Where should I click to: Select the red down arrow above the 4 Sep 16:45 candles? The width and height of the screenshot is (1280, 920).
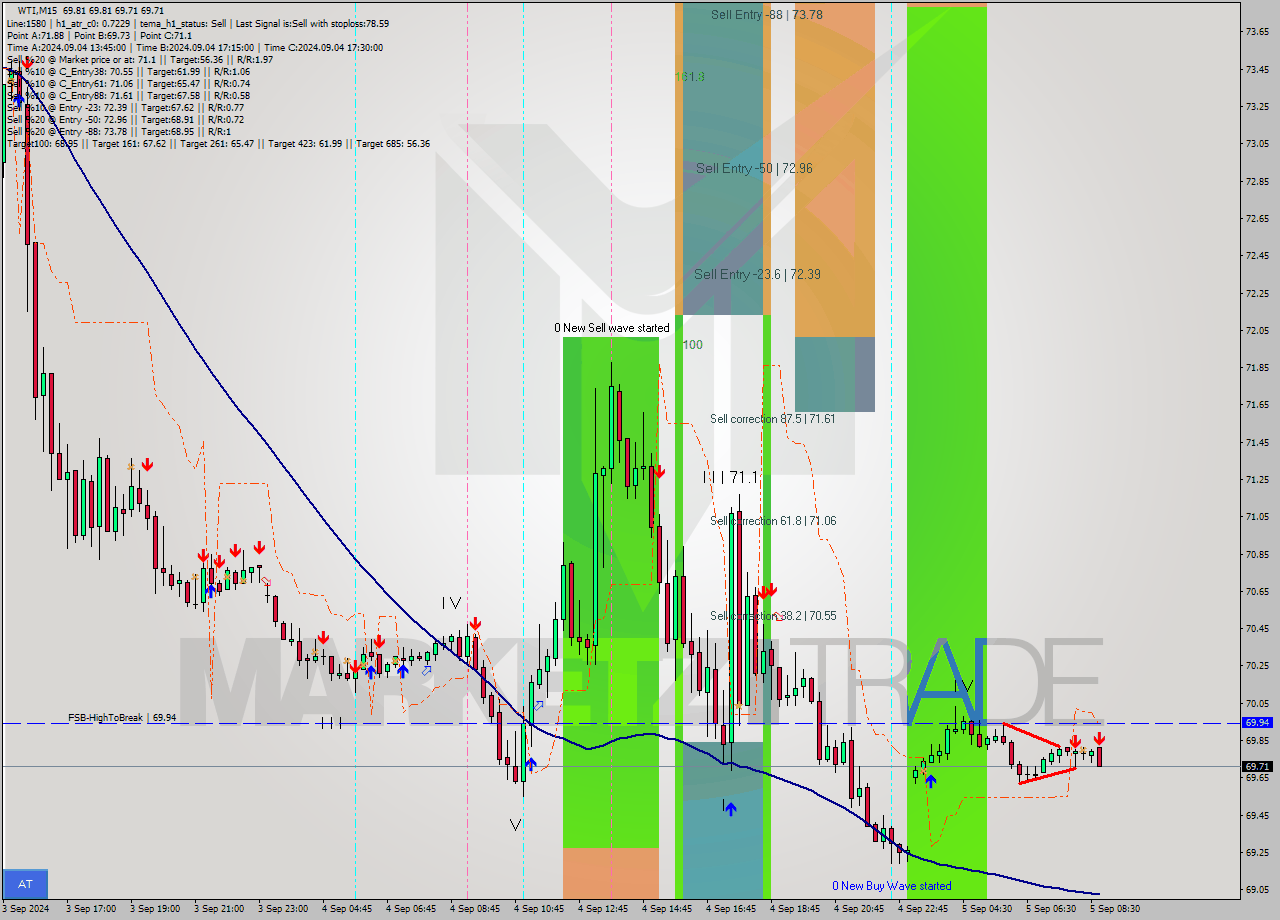pyautogui.click(x=766, y=591)
